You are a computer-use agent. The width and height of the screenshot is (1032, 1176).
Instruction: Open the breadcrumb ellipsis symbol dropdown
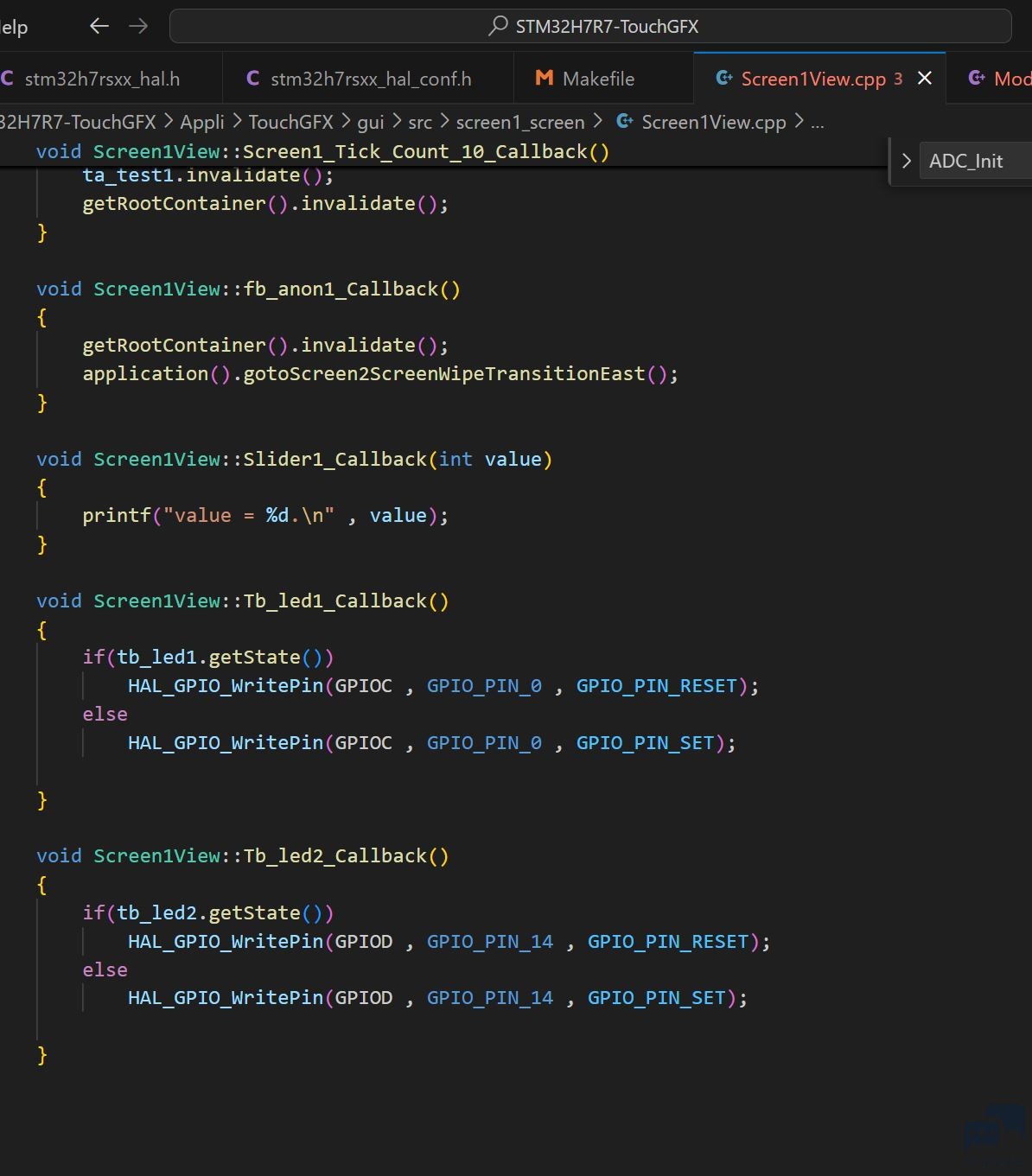click(818, 122)
